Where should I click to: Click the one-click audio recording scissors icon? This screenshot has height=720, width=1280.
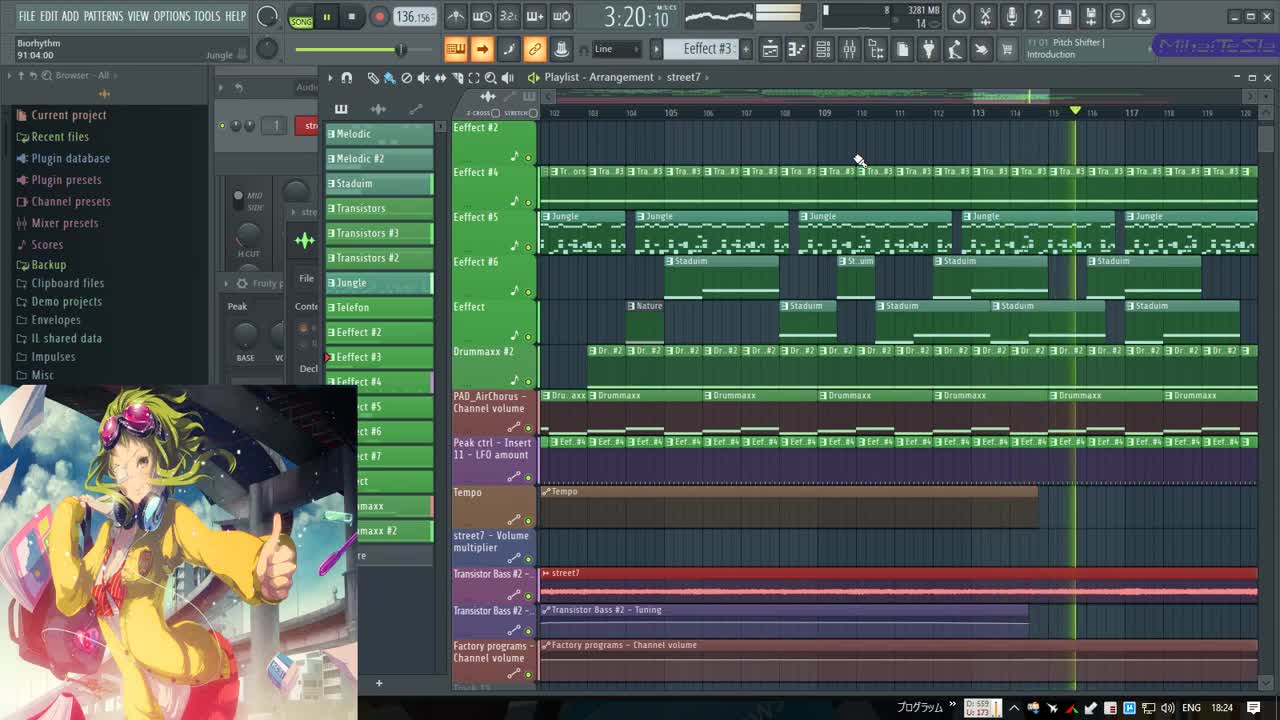985,16
